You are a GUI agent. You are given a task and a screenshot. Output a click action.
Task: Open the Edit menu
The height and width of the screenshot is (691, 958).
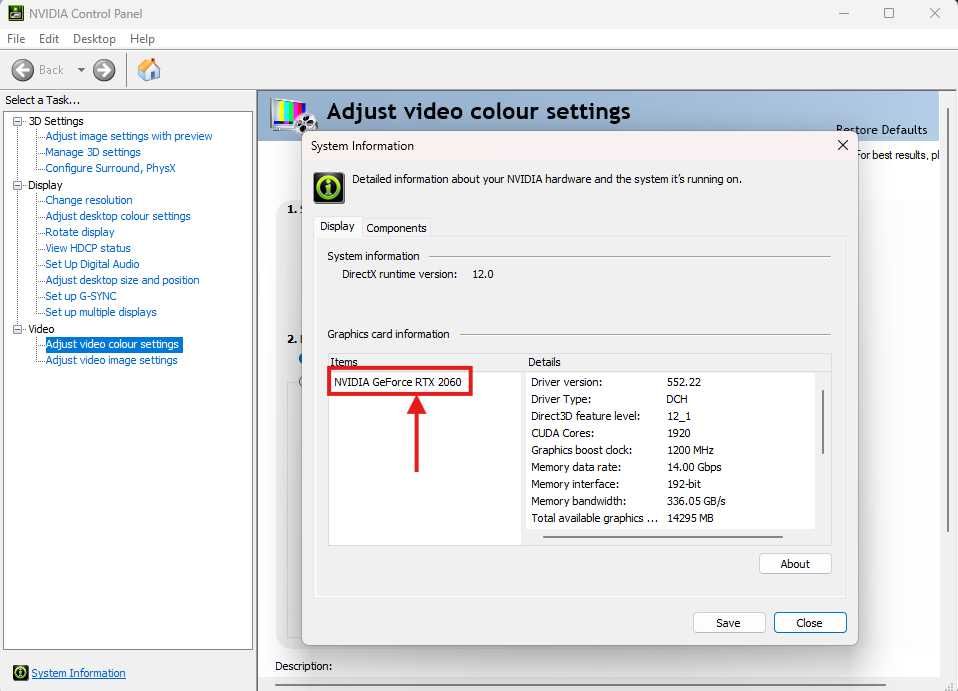[49, 38]
